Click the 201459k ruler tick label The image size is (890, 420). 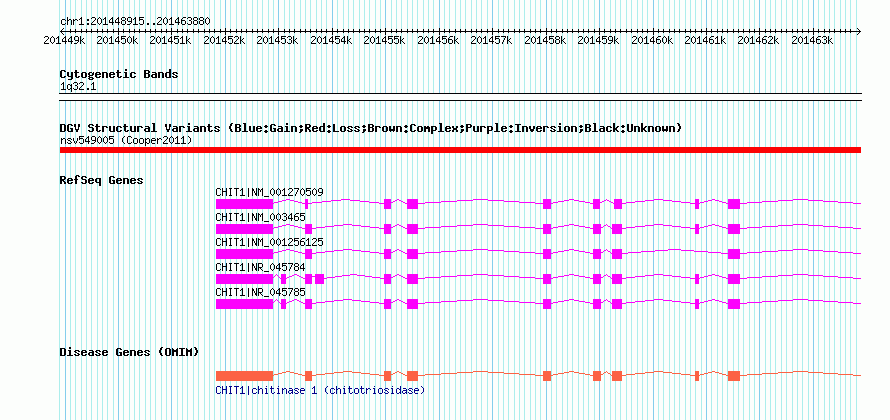click(598, 40)
